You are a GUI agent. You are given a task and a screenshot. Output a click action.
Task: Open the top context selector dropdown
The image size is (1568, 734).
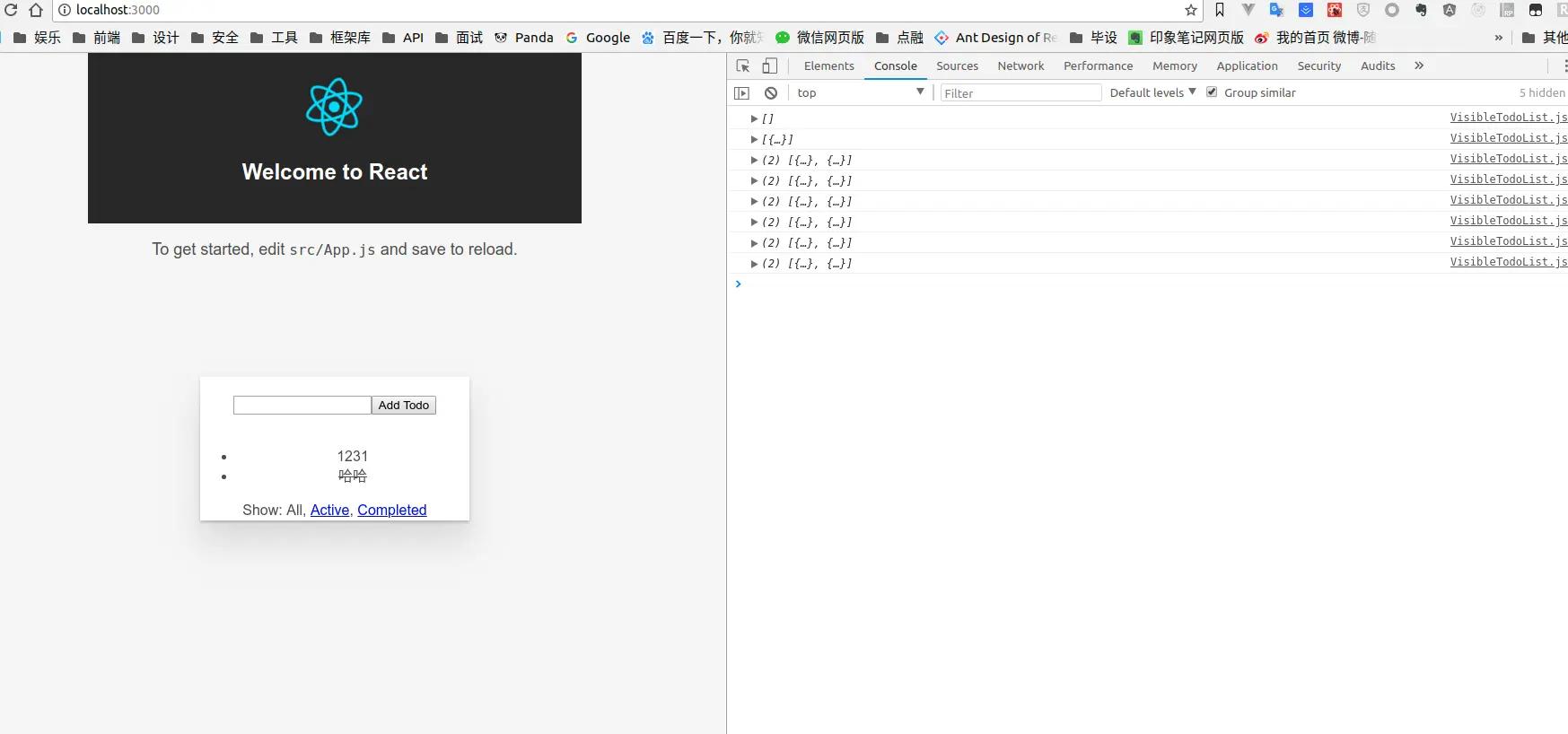859,92
